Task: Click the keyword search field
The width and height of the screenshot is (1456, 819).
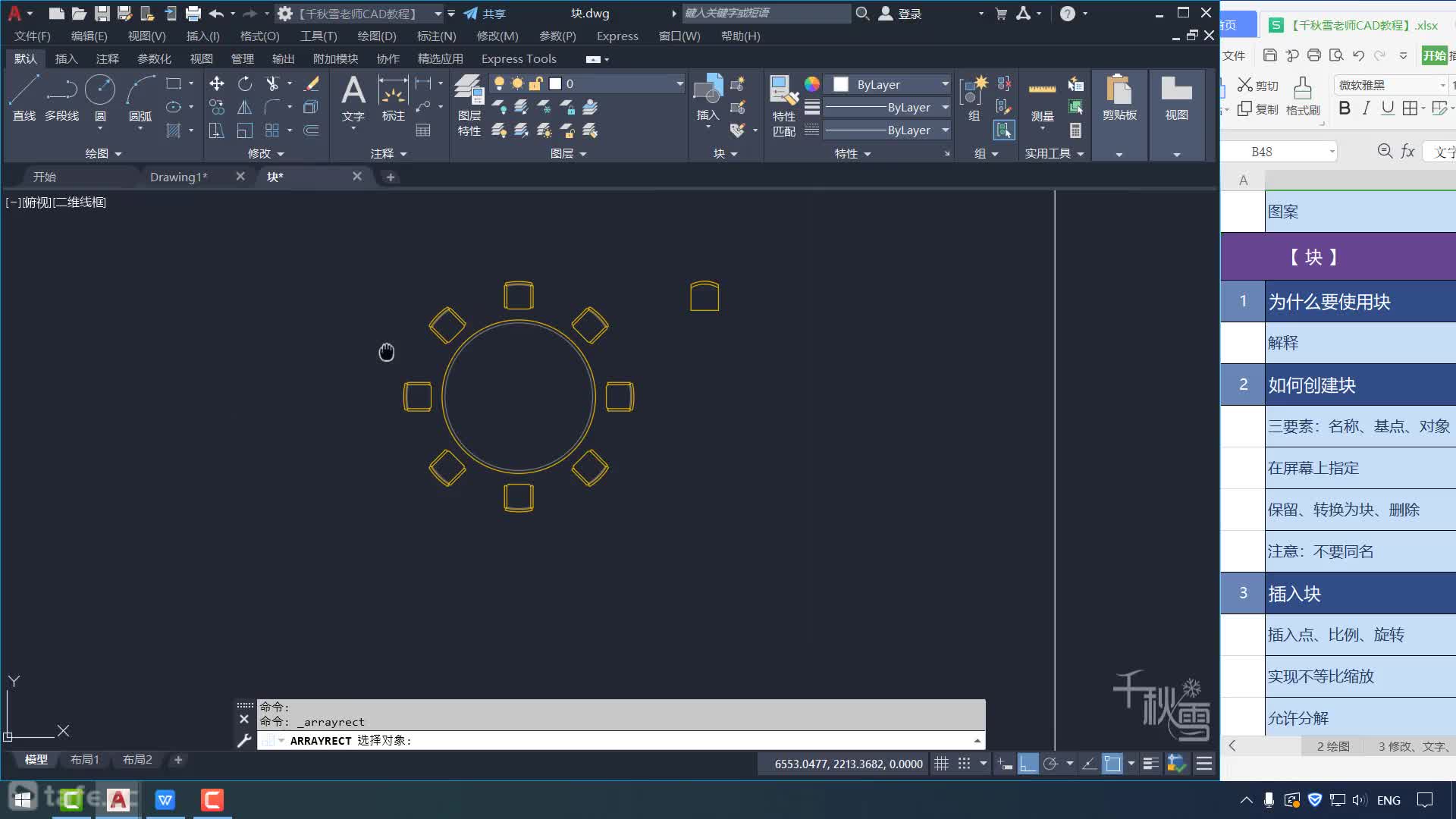Action: [766, 13]
